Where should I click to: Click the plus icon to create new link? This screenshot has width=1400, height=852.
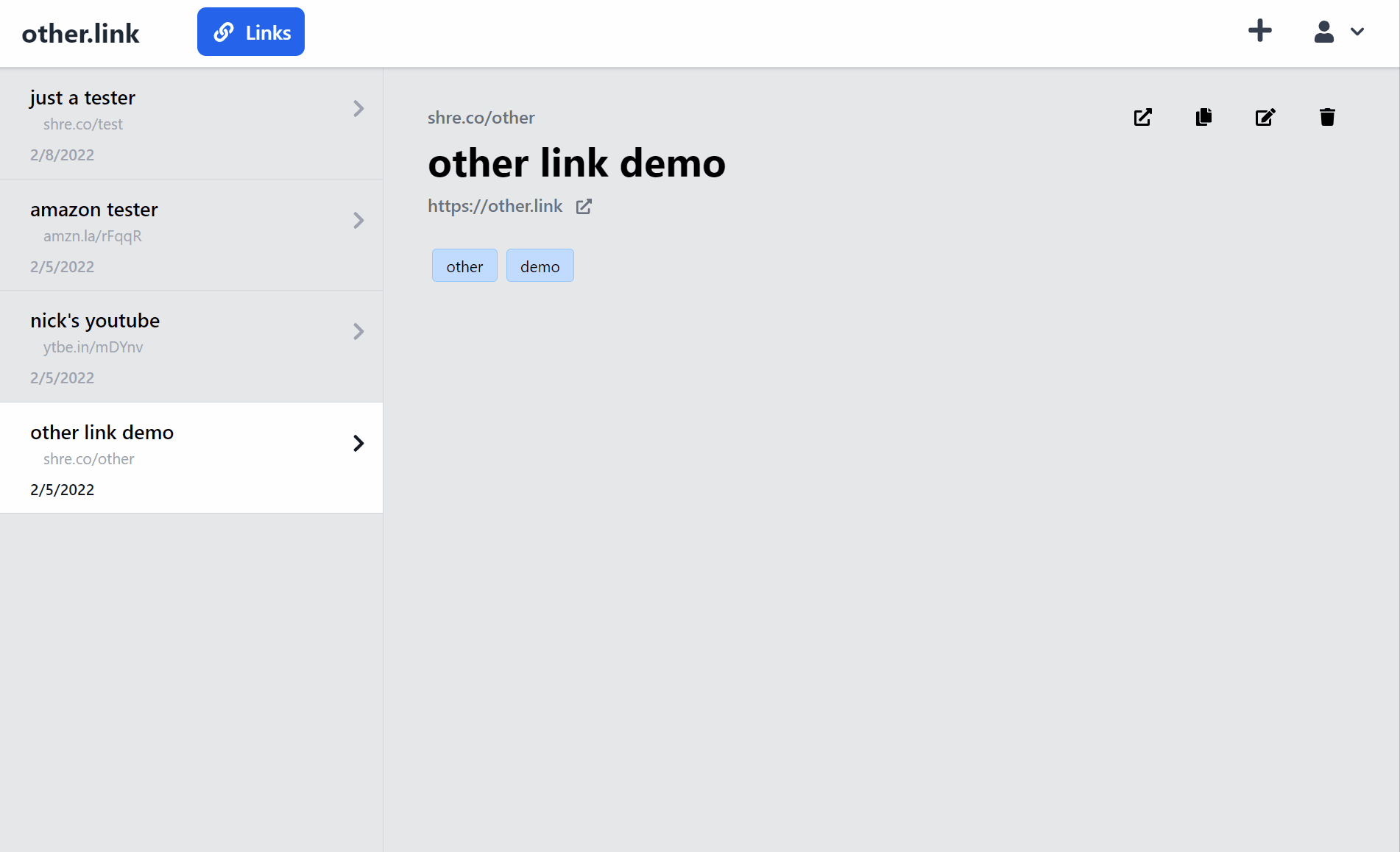(1259, 31)
